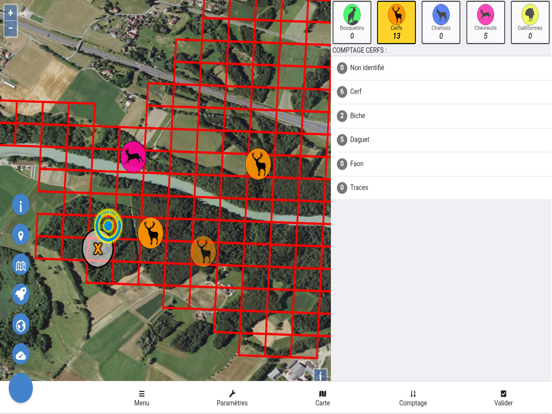This screenshot has height=414, width=552.
Task: Select the Daguet count row
Action: pos(441,140)
